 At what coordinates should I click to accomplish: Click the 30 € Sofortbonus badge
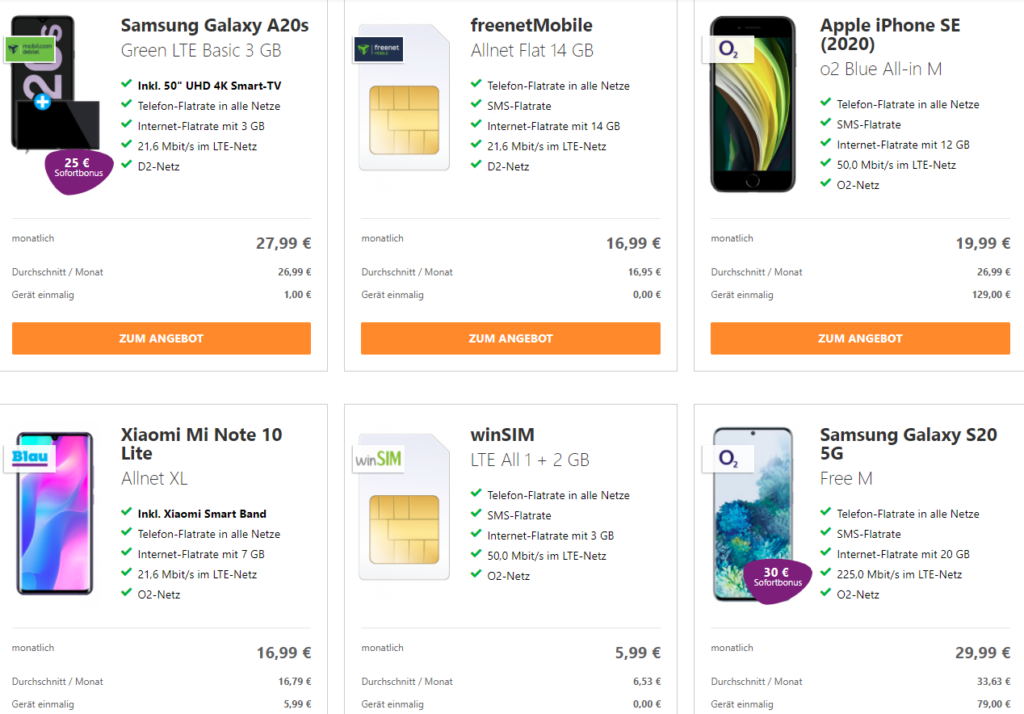(777, 580)
